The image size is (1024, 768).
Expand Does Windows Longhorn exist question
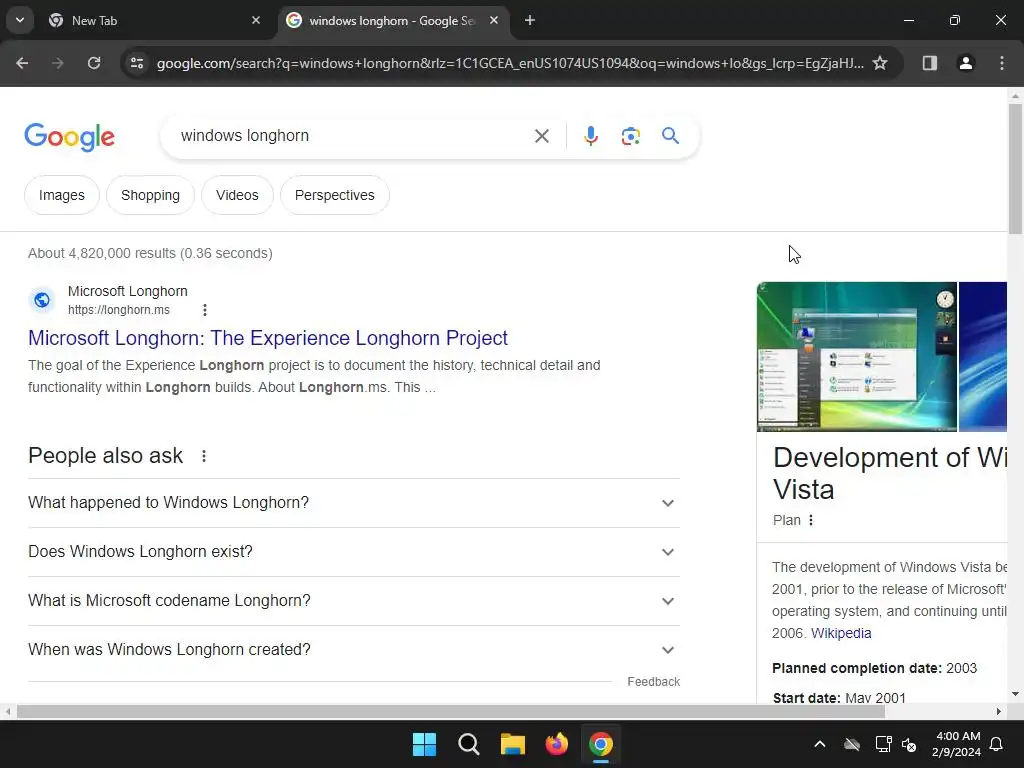(x=354, y=552)
